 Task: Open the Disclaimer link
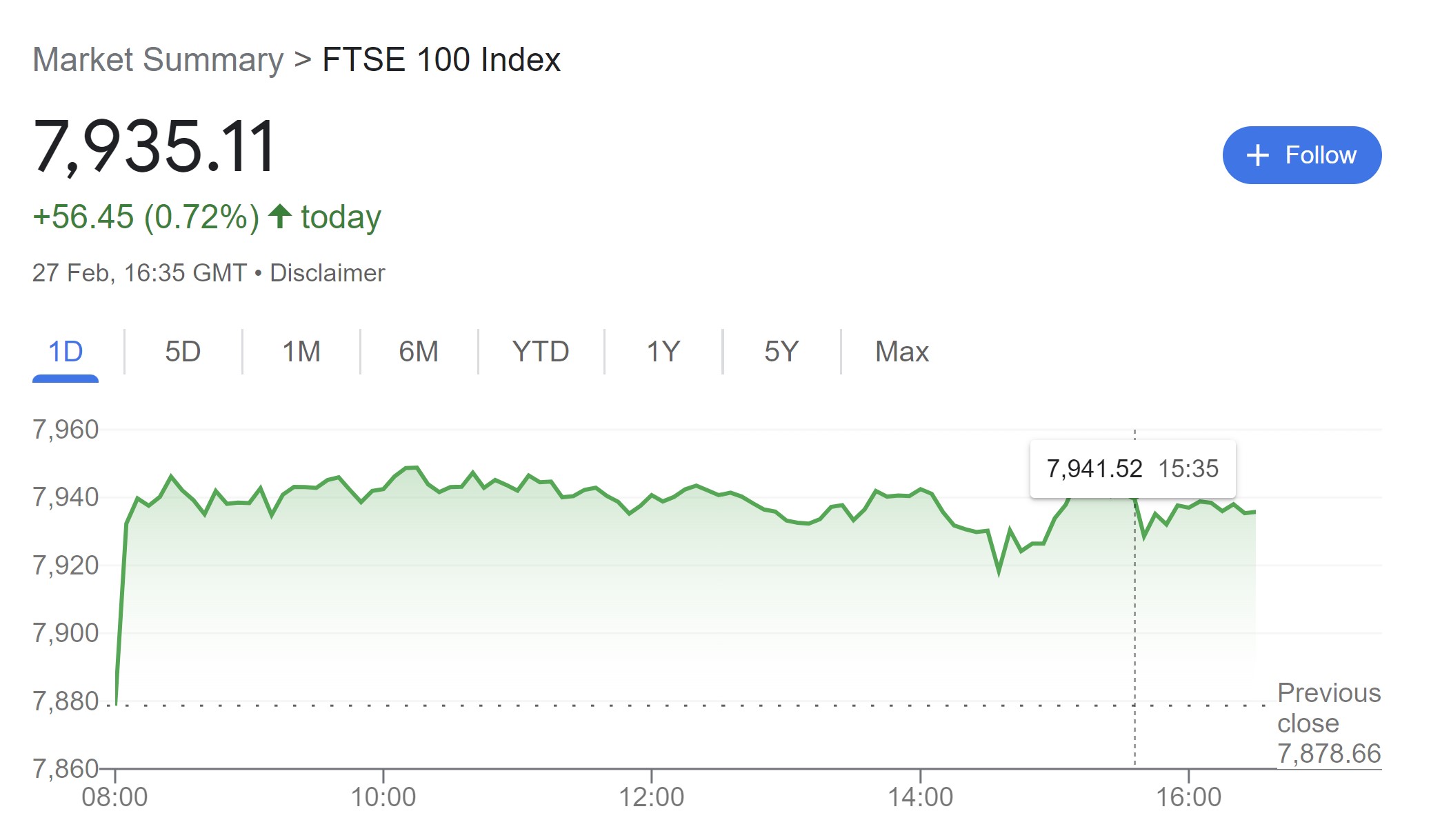[327, 273]
